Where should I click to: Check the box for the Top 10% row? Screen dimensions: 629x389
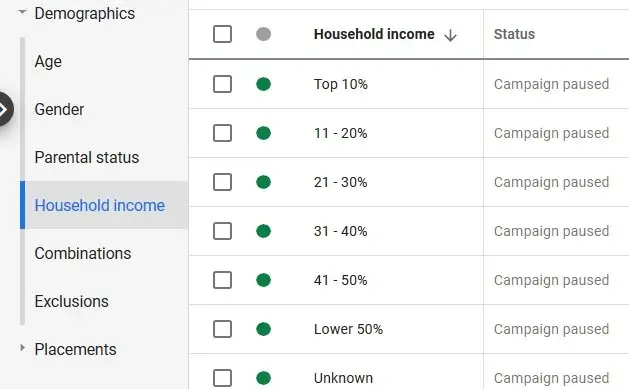222,84
